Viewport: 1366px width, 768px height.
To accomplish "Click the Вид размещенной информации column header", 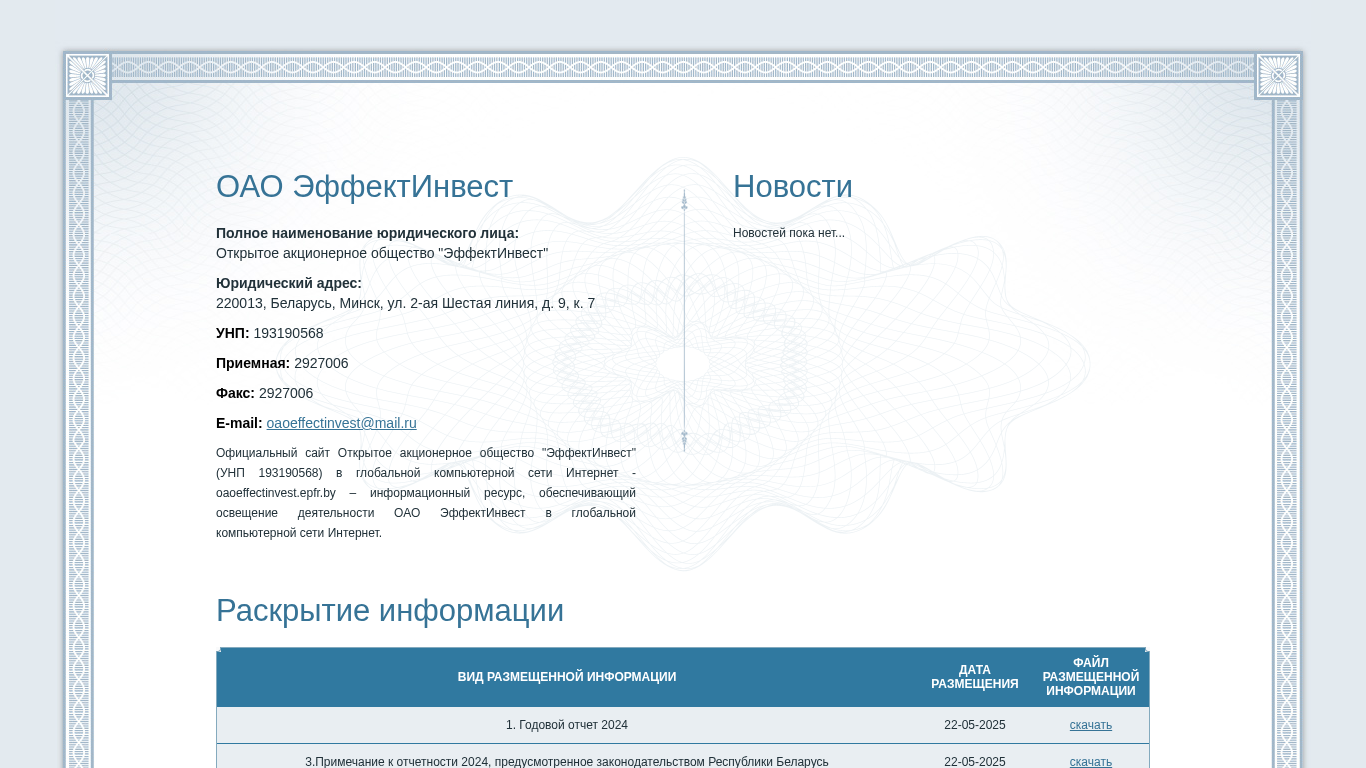I will pos(566,677).
